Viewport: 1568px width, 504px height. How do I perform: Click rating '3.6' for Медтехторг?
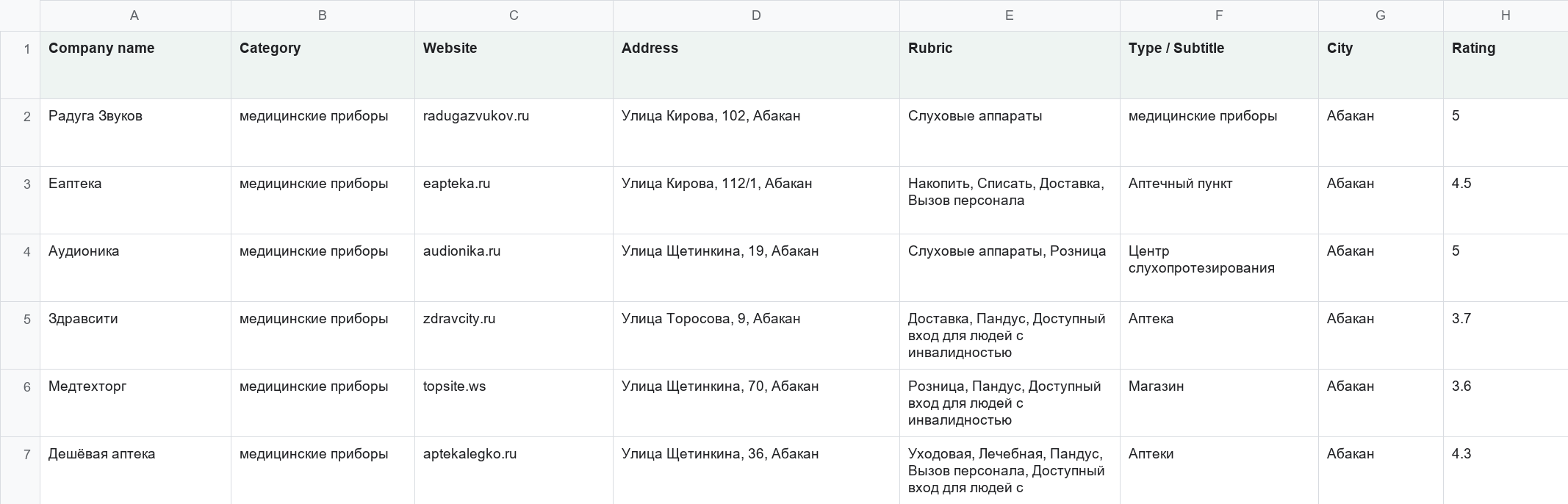(1506, 403)
